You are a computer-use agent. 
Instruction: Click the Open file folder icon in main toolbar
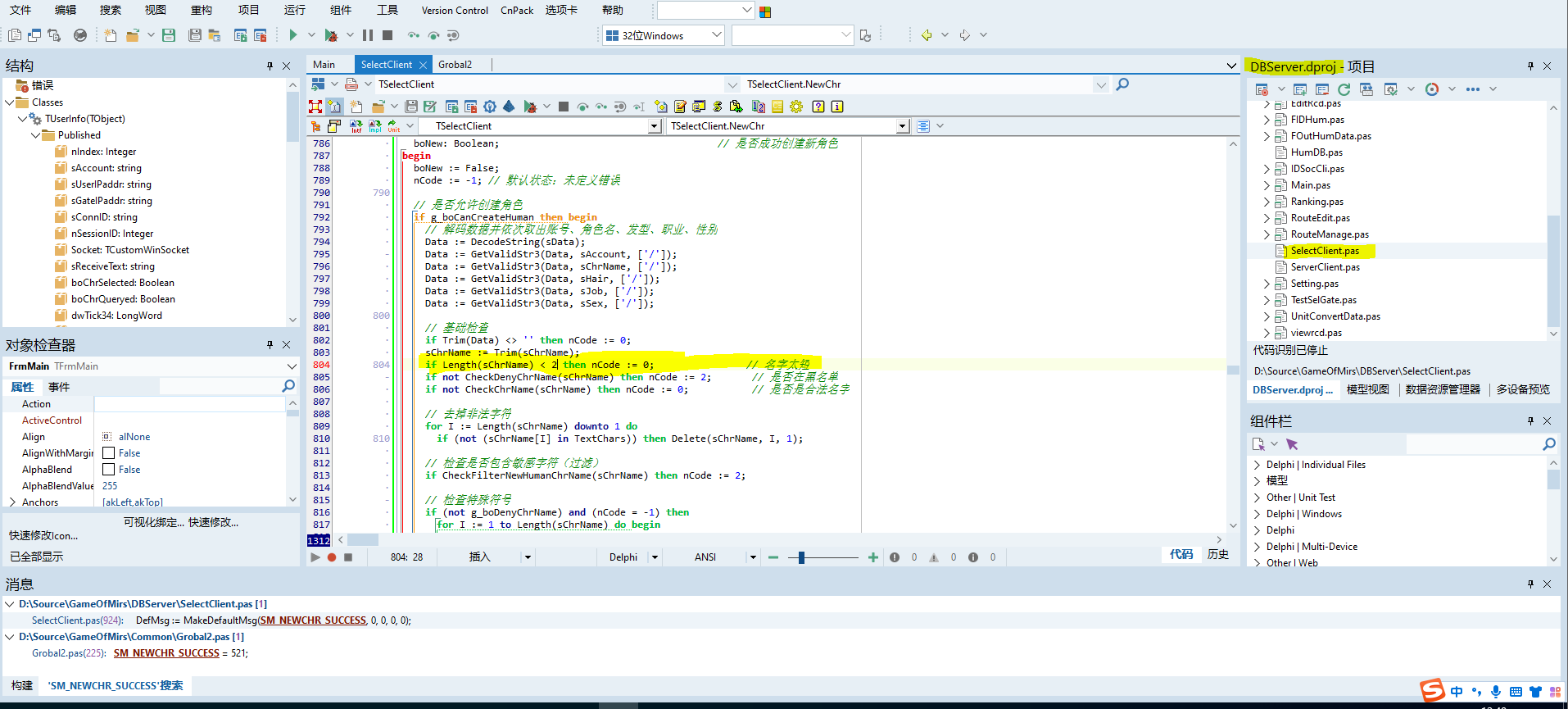point(133,35)
